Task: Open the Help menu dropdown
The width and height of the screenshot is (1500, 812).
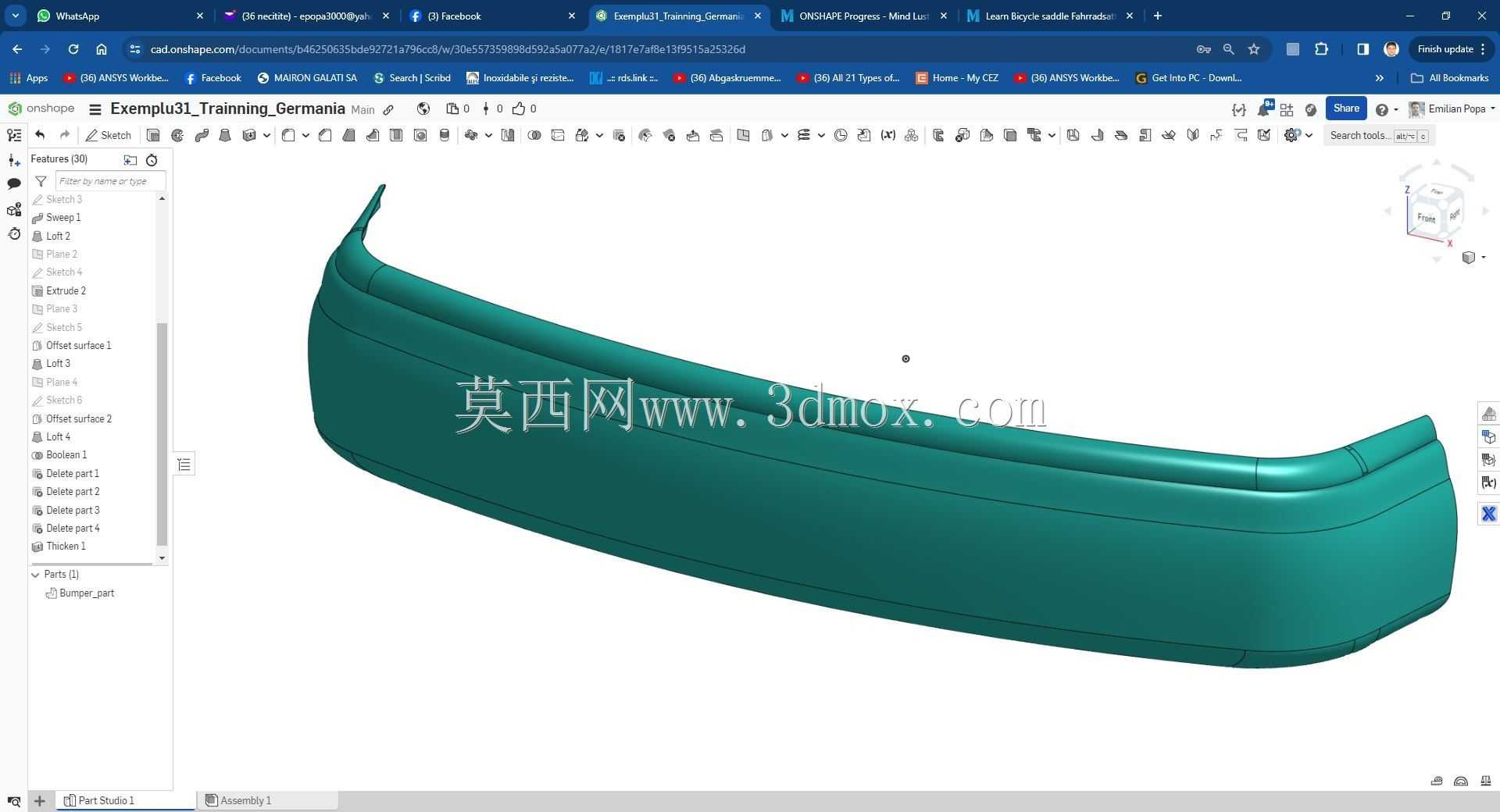Action: (1387, 109)
